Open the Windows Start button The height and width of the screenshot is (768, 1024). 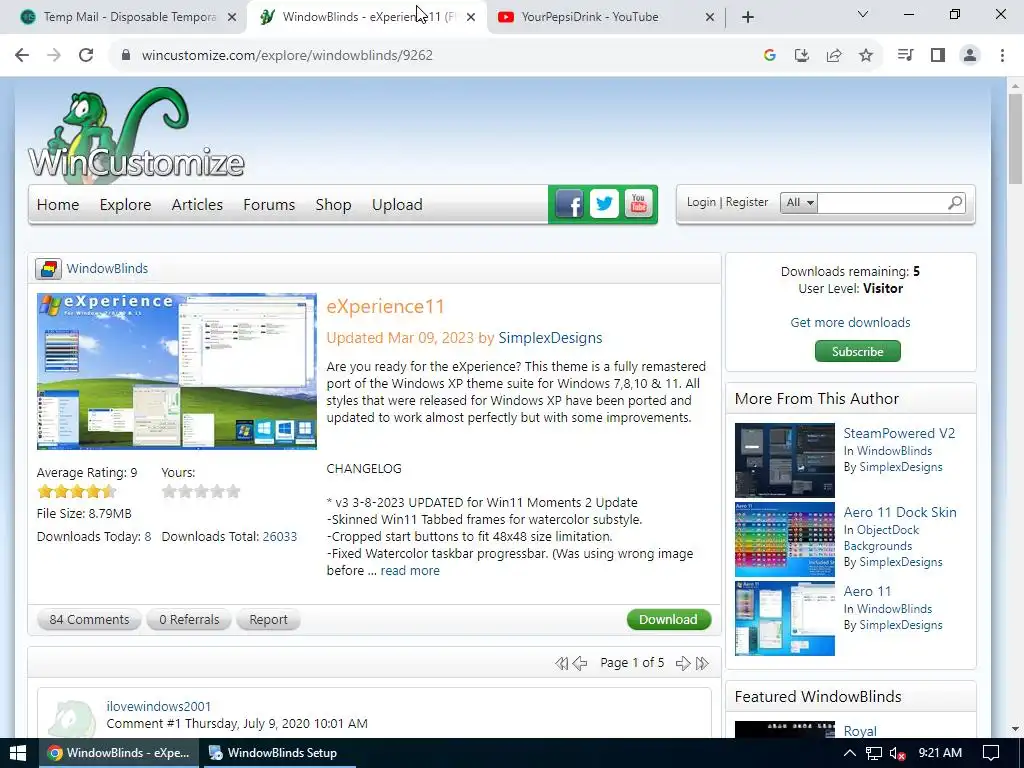pos(18,753)
